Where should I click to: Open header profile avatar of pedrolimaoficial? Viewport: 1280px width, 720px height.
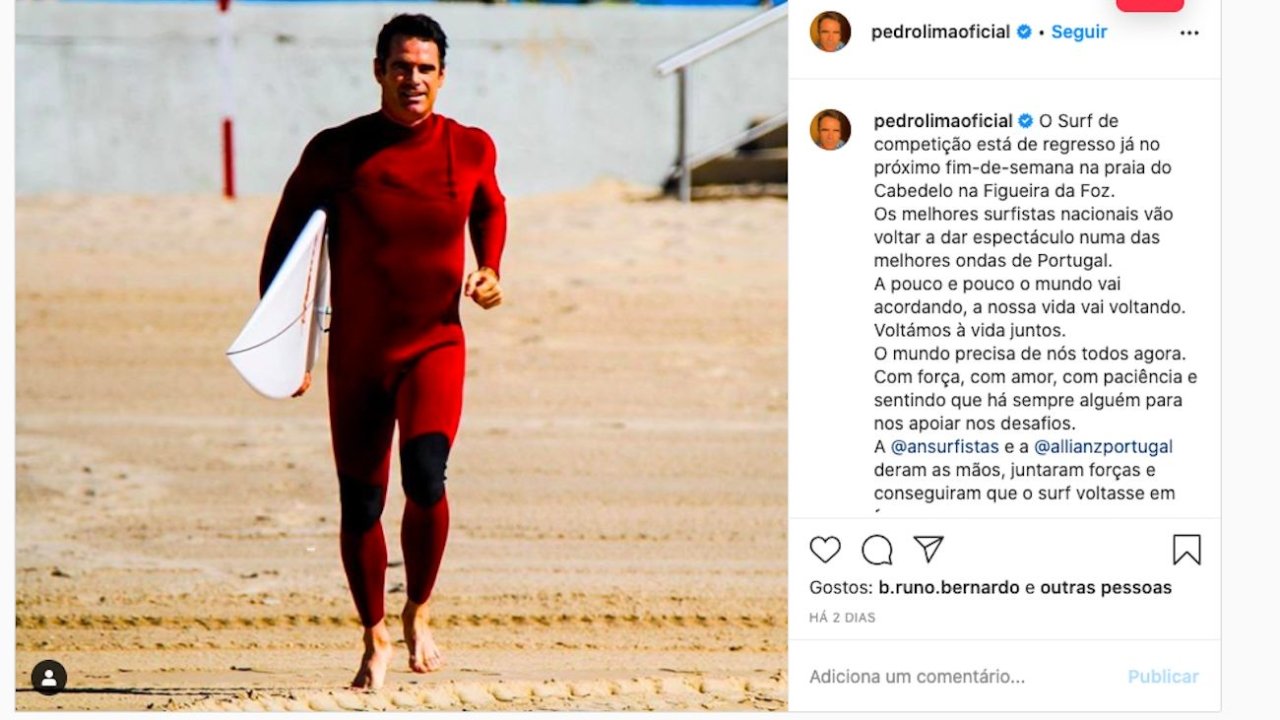(830, 32)
